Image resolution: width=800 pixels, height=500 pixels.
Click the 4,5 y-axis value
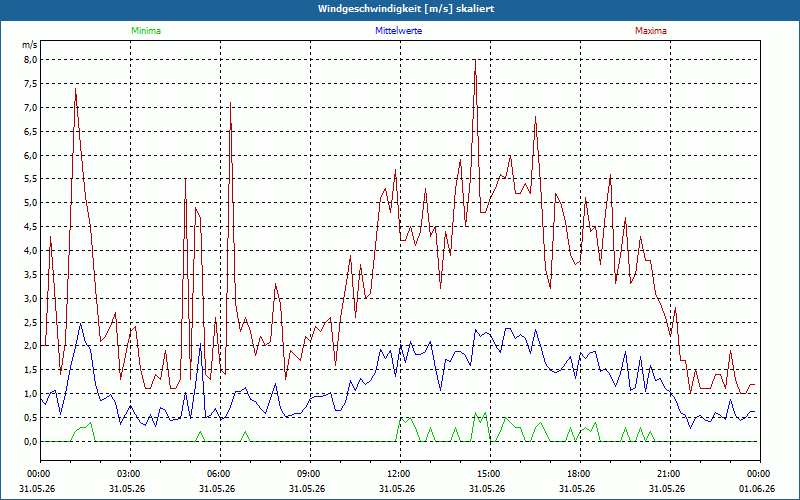(30, 227)
